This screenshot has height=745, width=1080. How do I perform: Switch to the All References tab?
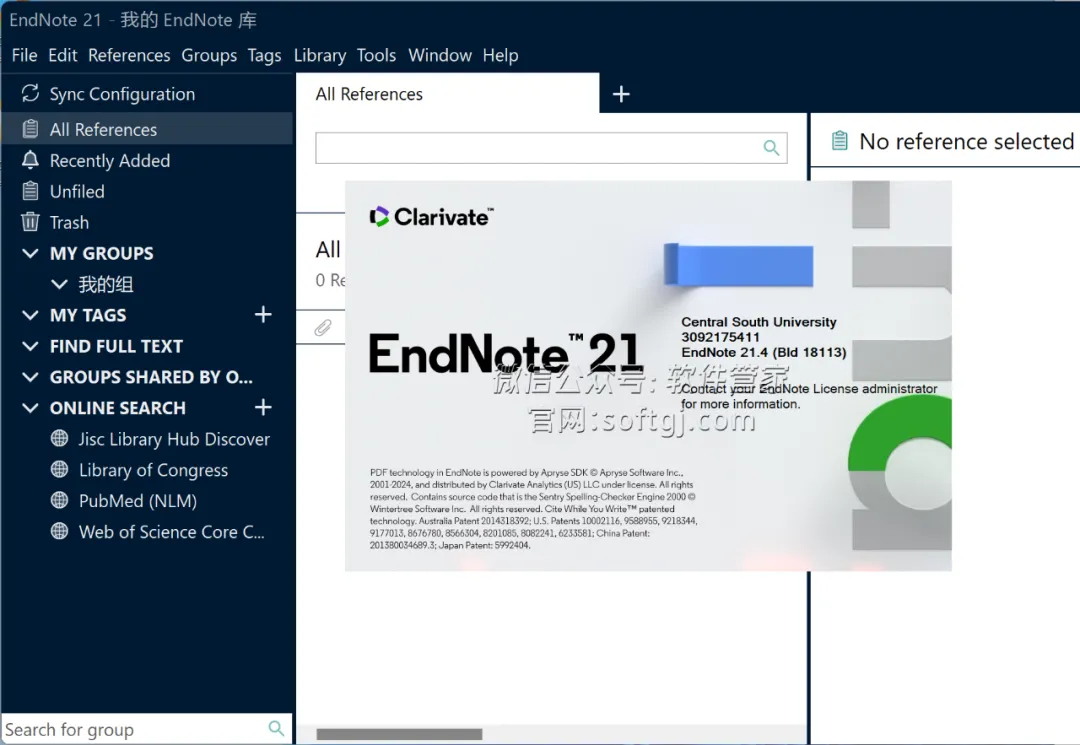click(x=369, y=93)
